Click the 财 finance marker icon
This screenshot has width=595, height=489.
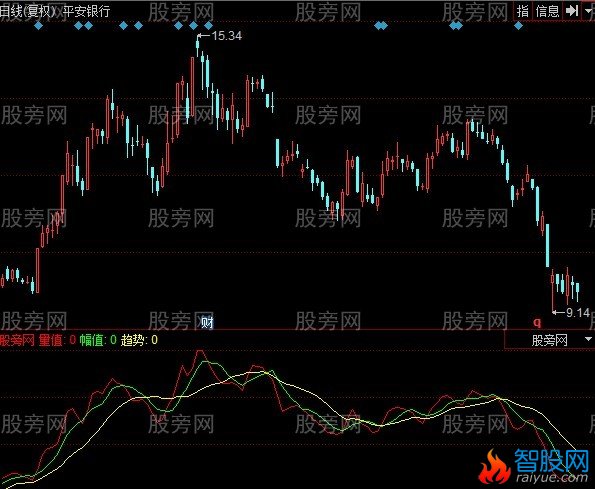click(x=207, y=322)
